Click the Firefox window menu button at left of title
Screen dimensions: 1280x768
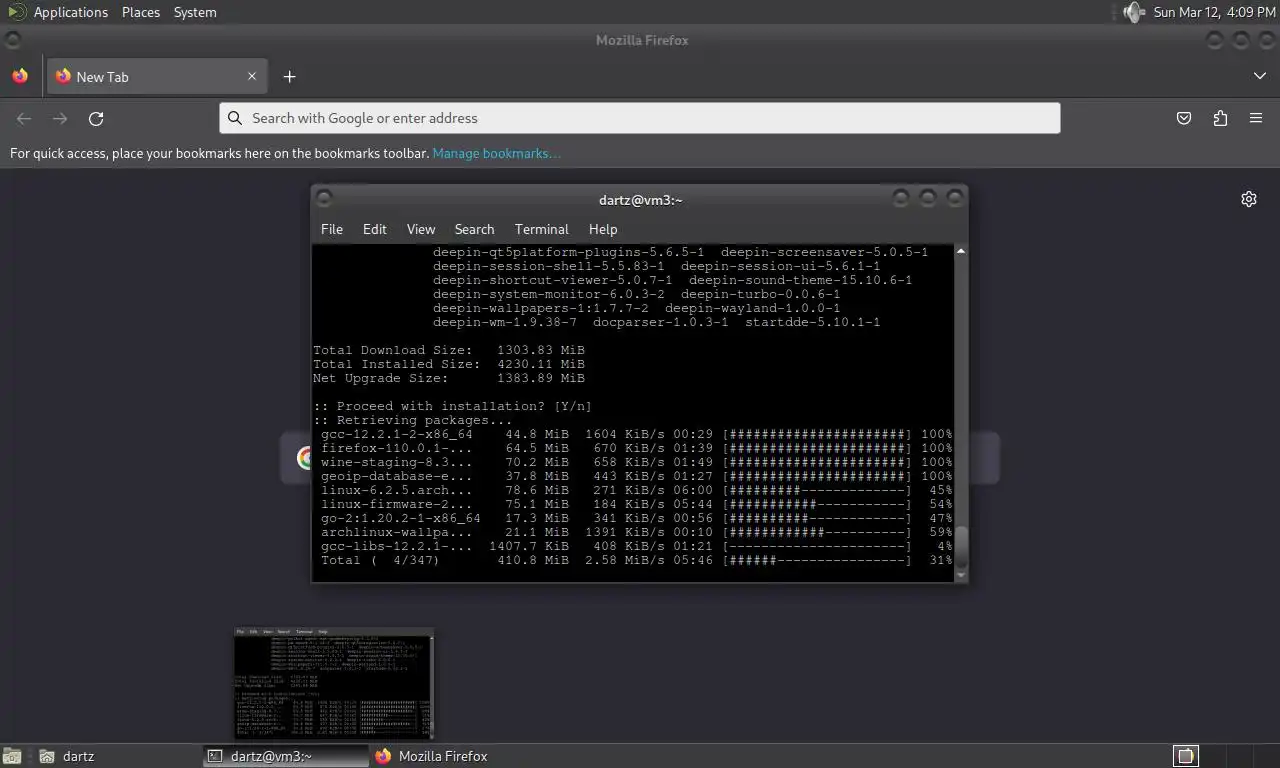pyautogui.click(x=12, y=40)
